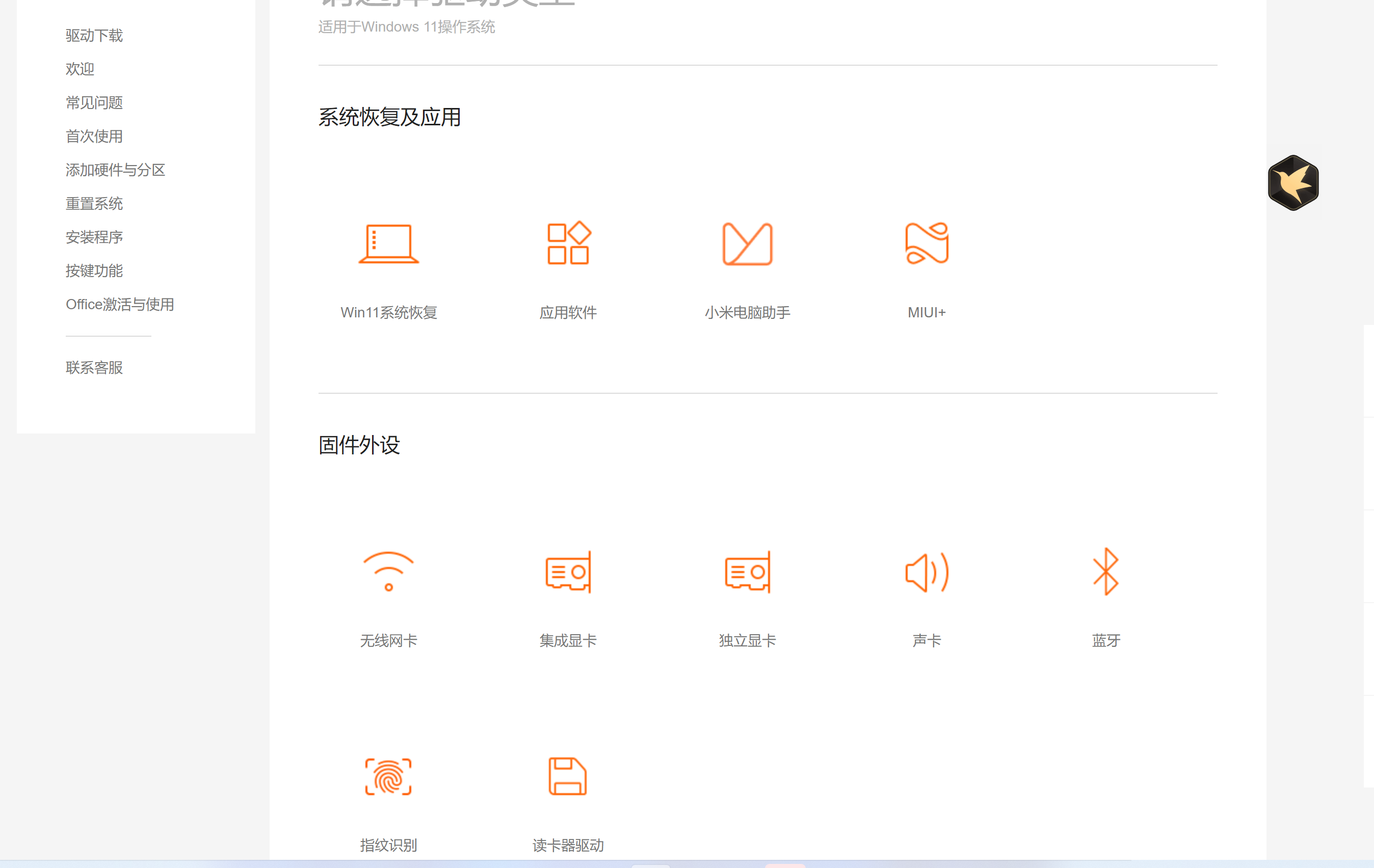The image size is (1374, 868).
Task: Open 重置系统 in the sidebar
Action: click(94, 204)
